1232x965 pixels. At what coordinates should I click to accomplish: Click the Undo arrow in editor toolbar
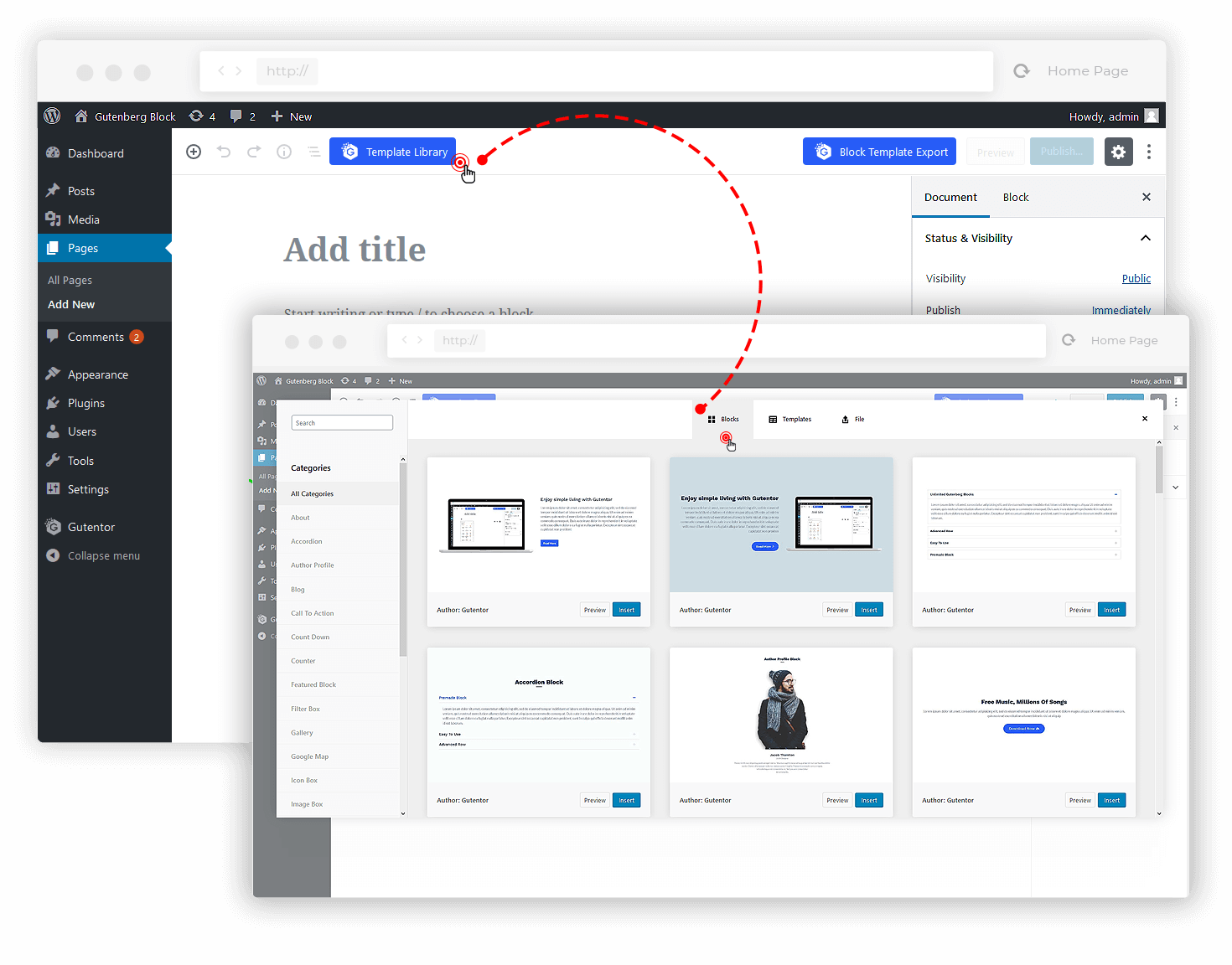[224, 152]
